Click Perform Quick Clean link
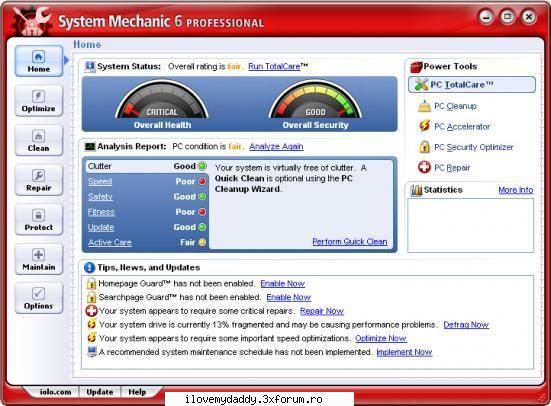551x406 pixels. [350, 241]
